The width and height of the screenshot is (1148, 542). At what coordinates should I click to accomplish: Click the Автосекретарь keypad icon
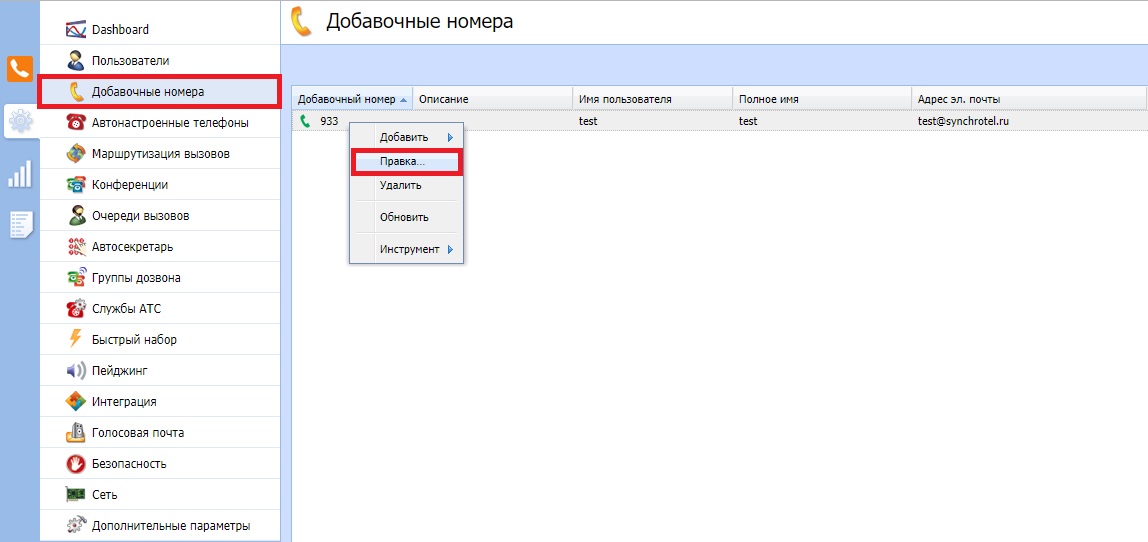point(76,247)
